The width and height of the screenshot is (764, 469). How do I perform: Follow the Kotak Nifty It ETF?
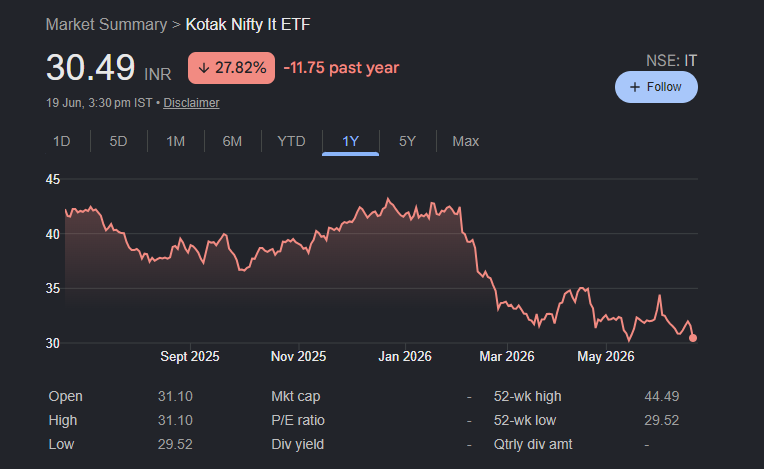click(656, 87)
